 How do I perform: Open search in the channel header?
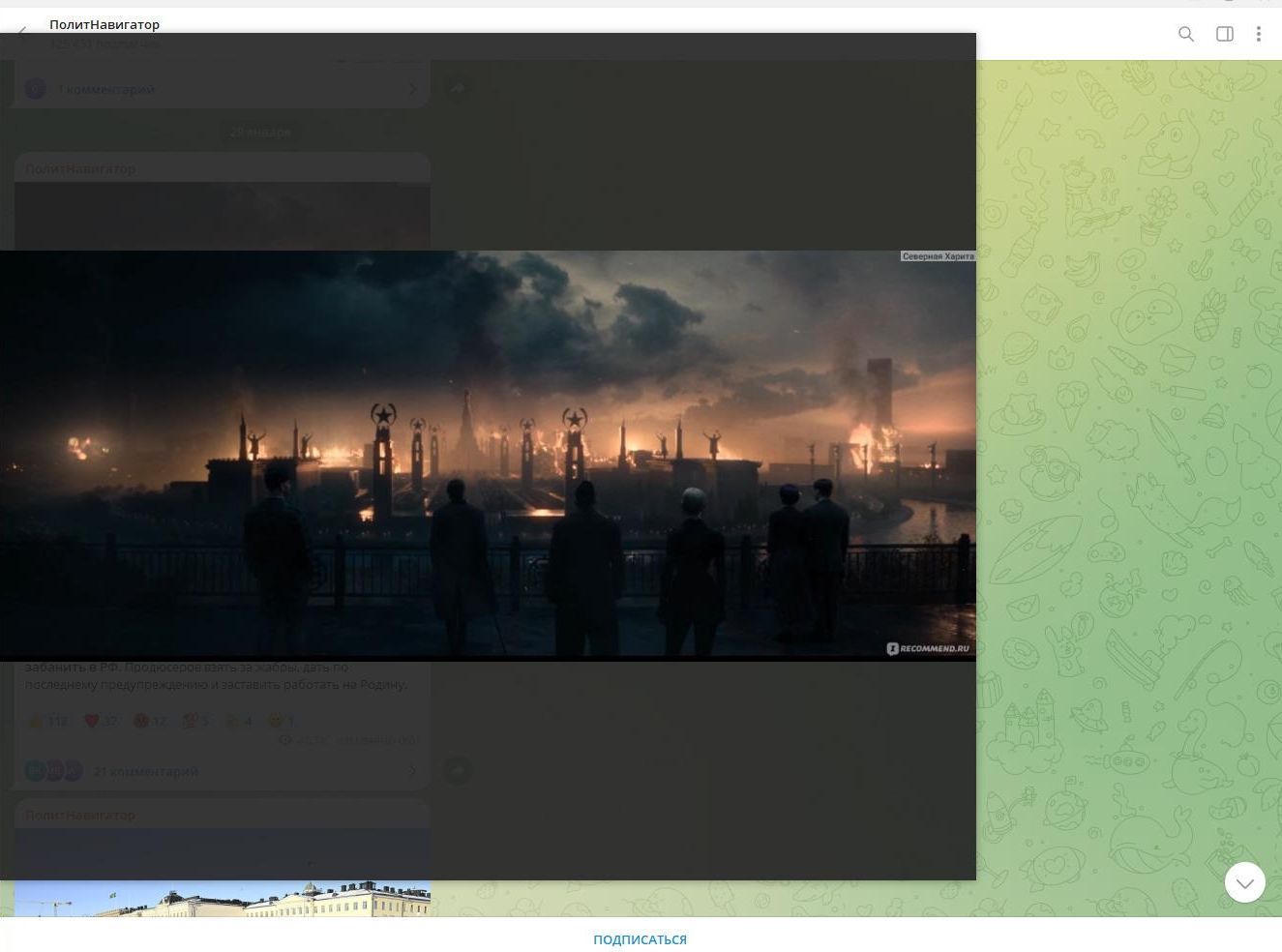click(1185, 35)
